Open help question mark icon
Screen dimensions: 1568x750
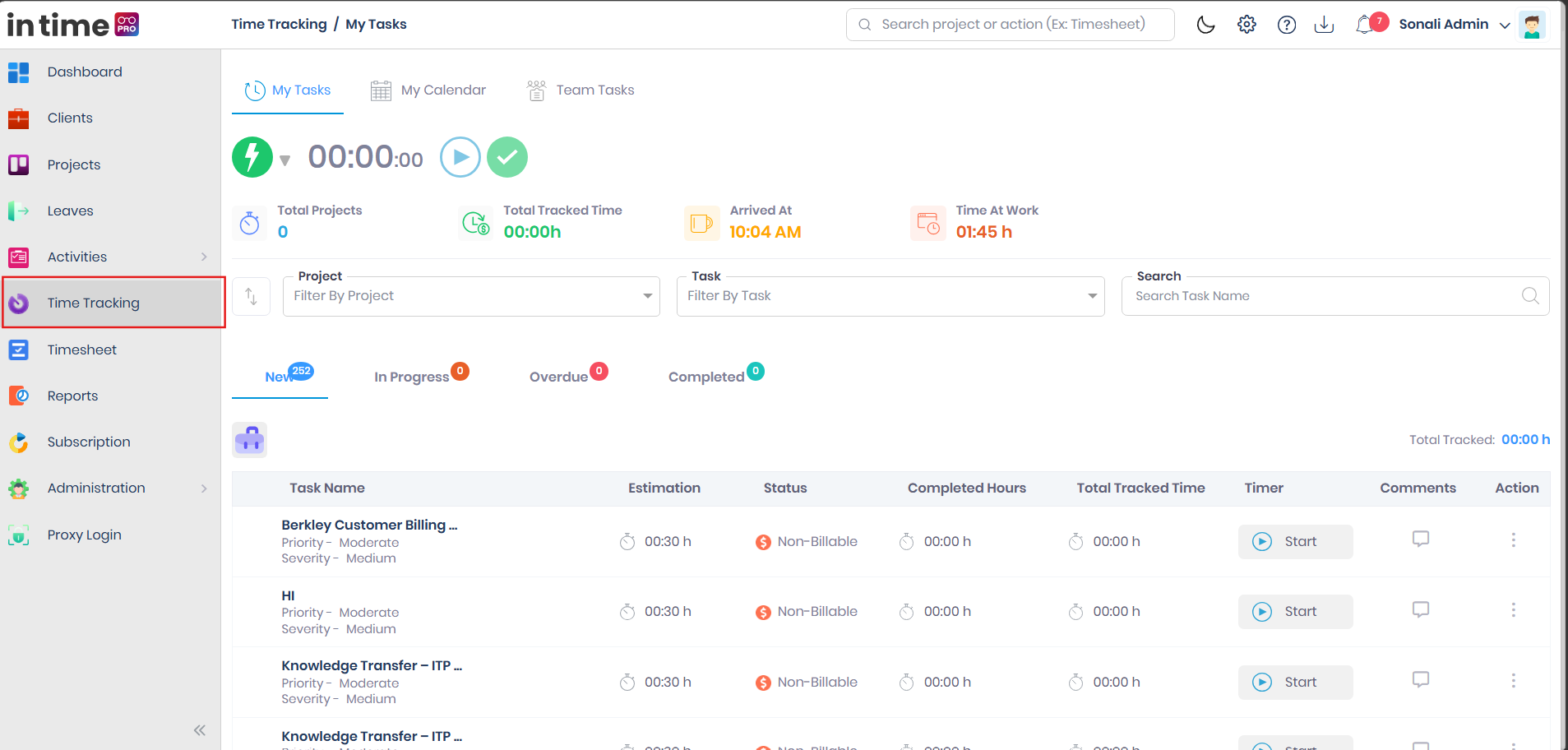pyautogui.click(x=1287, y=25)
